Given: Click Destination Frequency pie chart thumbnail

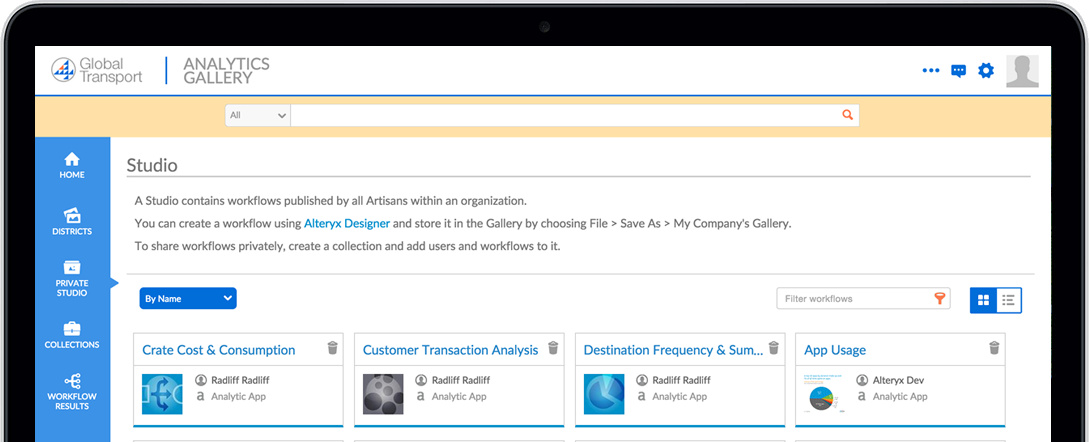Looking at the screenshot, I should (604, 394).
